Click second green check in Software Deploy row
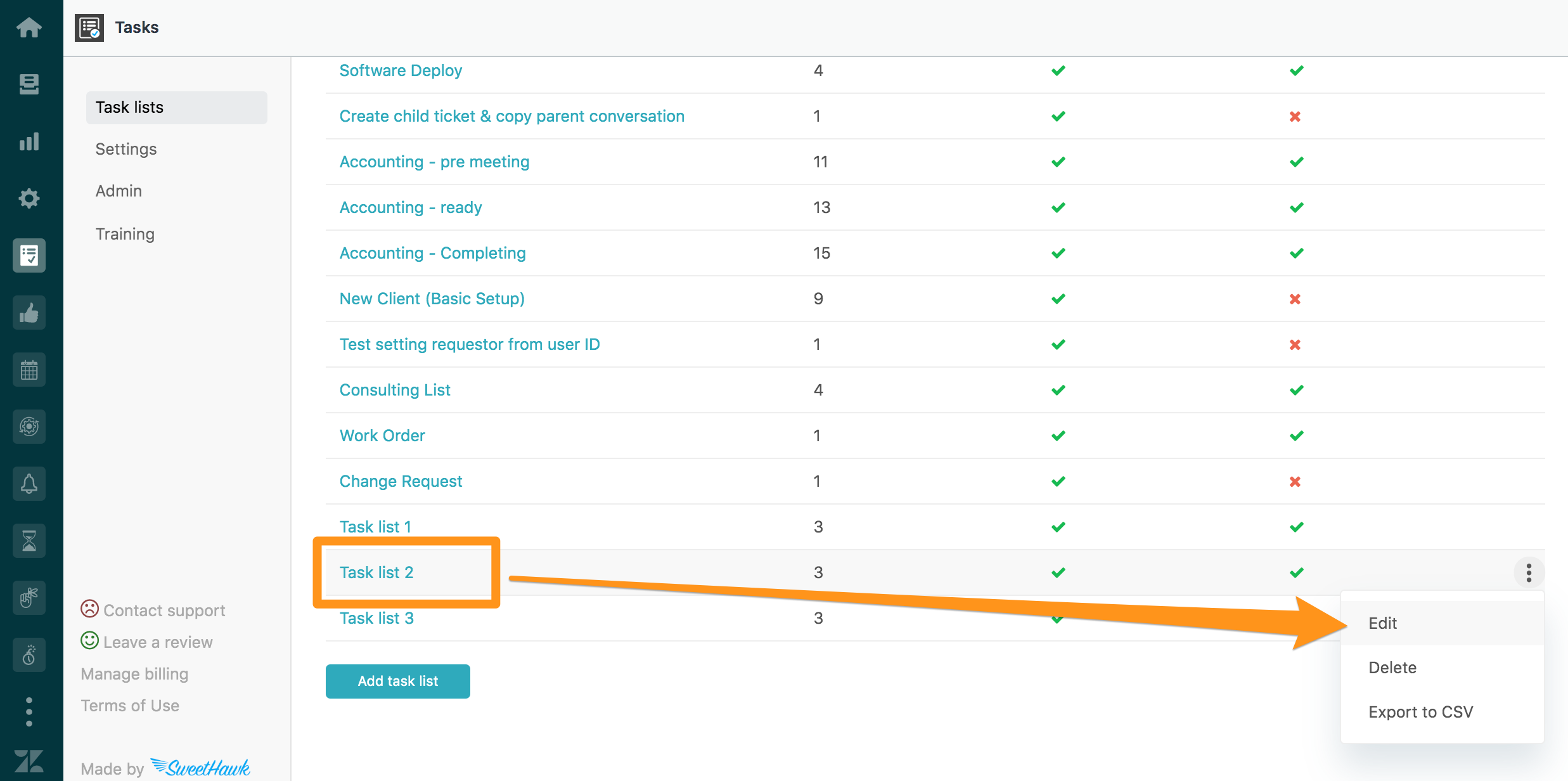Screen dimensions: 1568x781 (x=1297, y=70)
